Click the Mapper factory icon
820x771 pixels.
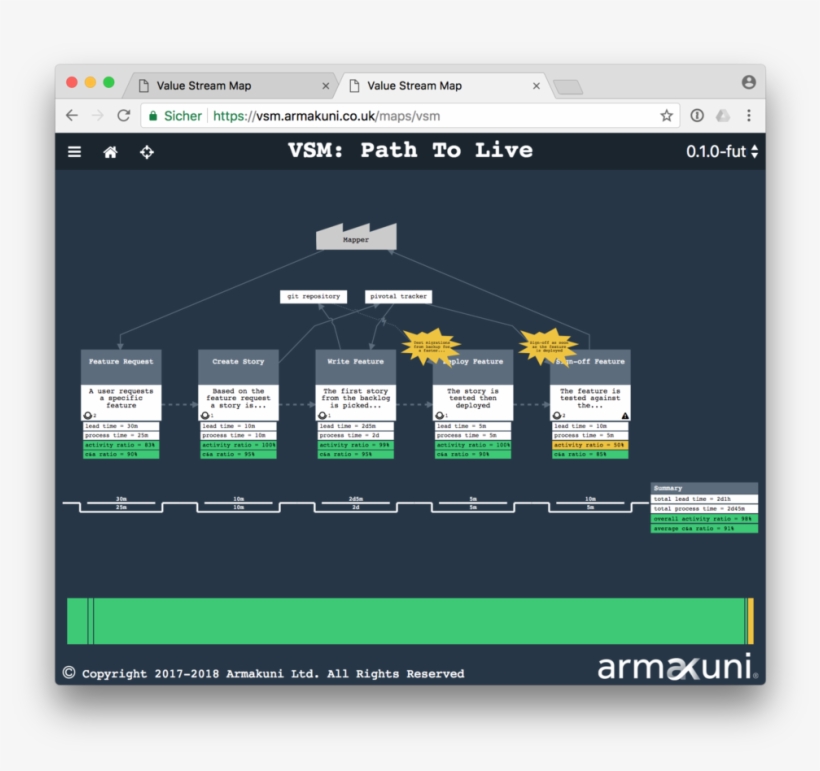pos(356,236)
